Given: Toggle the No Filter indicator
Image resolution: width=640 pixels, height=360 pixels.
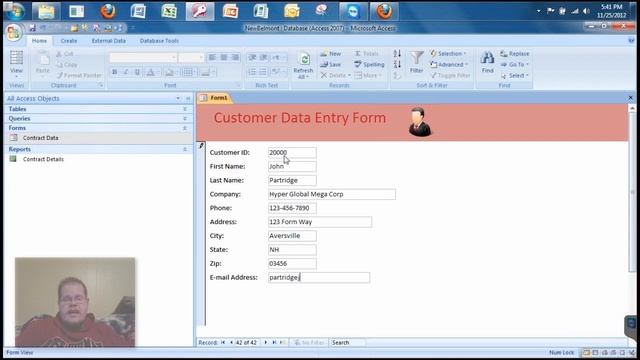Looking at the screenshot, I should [x=309, y=342].
